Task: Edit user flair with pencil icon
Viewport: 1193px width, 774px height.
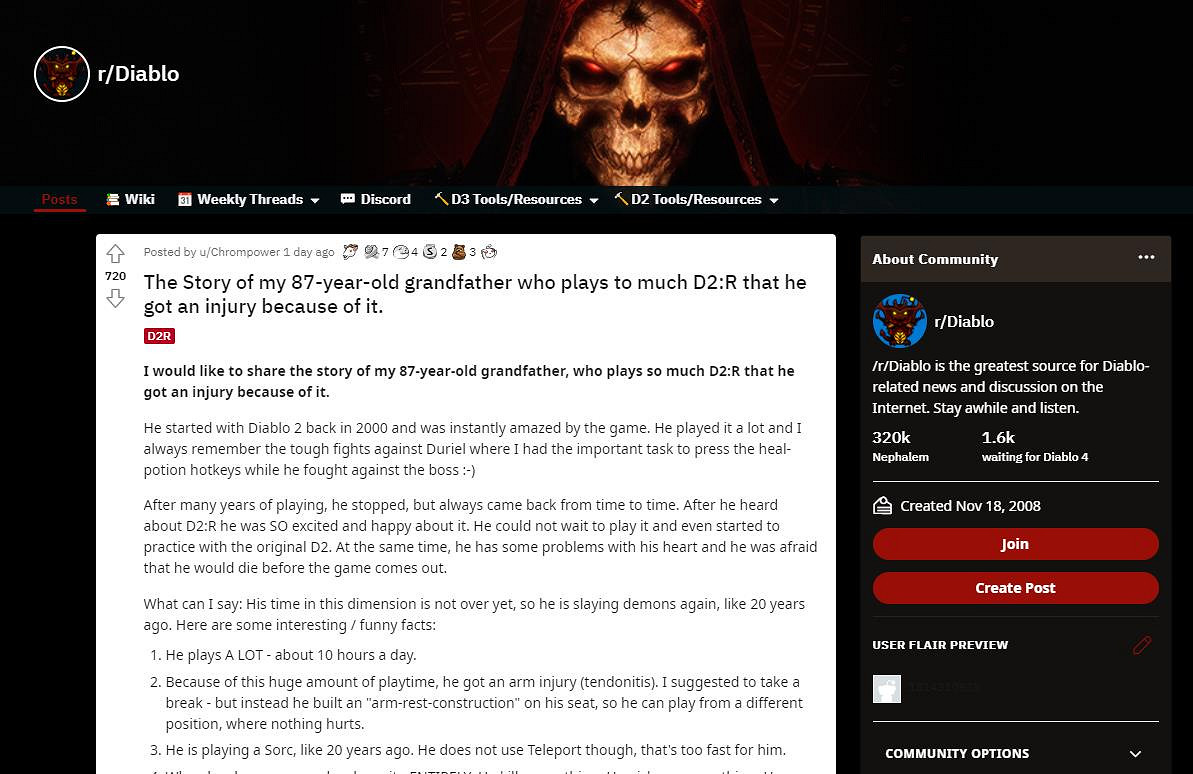Action: click(x=1142, y=645)
